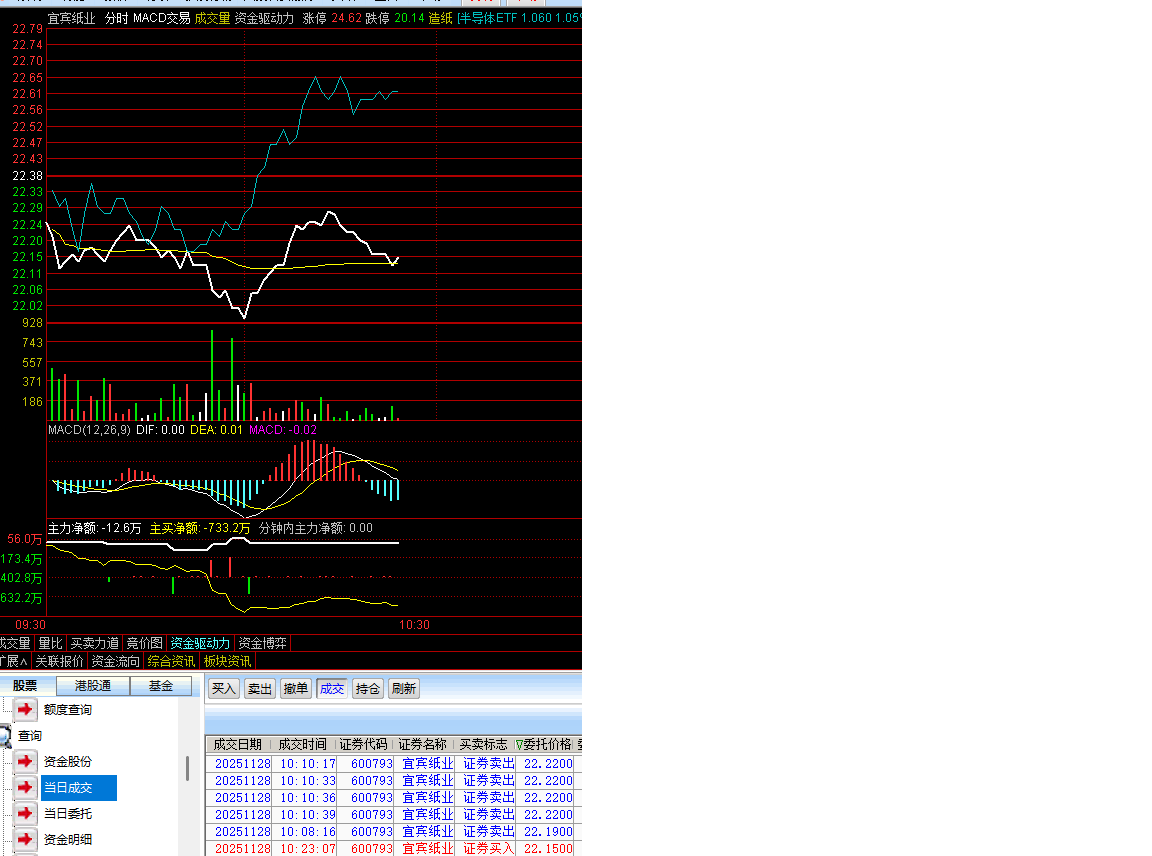Click the left tree panel's scrollbar thumb
This screenshot has height=856, width=1152.
[187, 769]
